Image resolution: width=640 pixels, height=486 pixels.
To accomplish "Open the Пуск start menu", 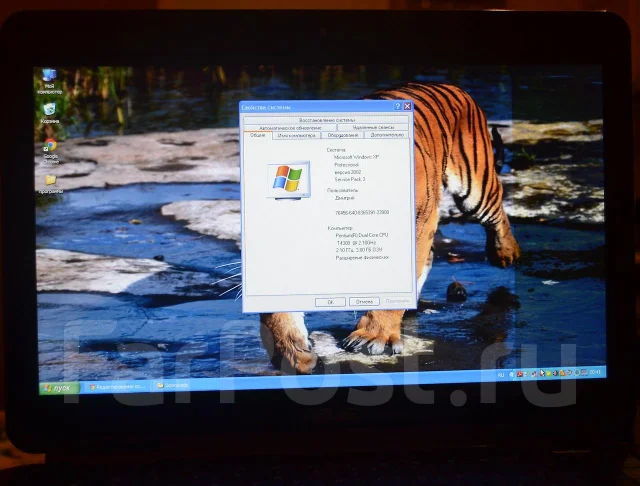I will tap(59, 388).
